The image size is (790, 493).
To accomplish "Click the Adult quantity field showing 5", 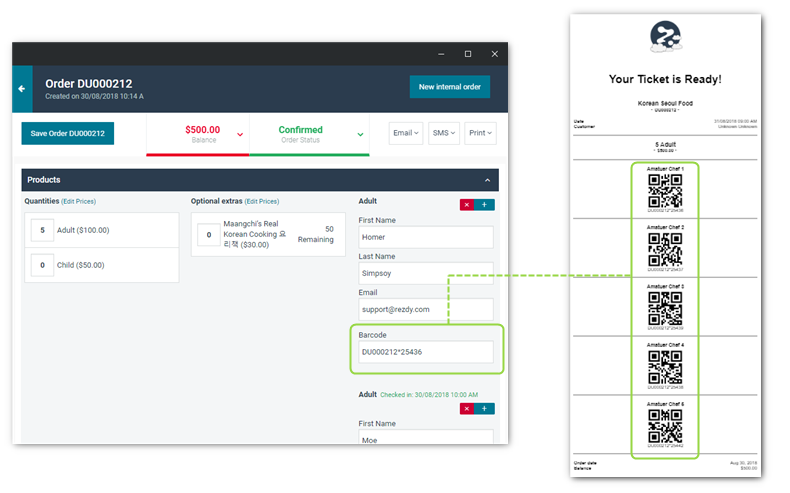I will (42, 230).
